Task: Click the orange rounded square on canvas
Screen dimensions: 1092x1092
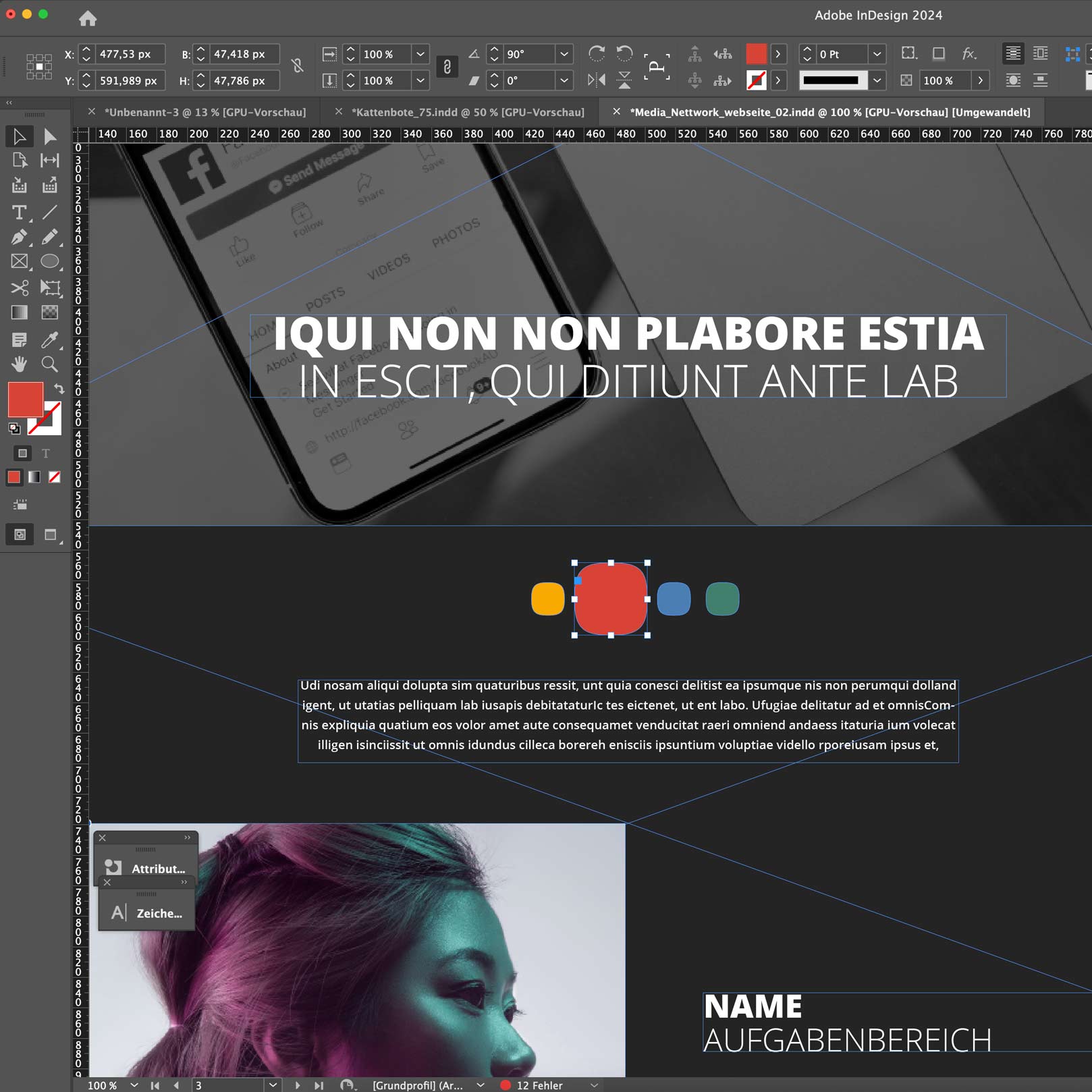Action: [x=547, y=599]
